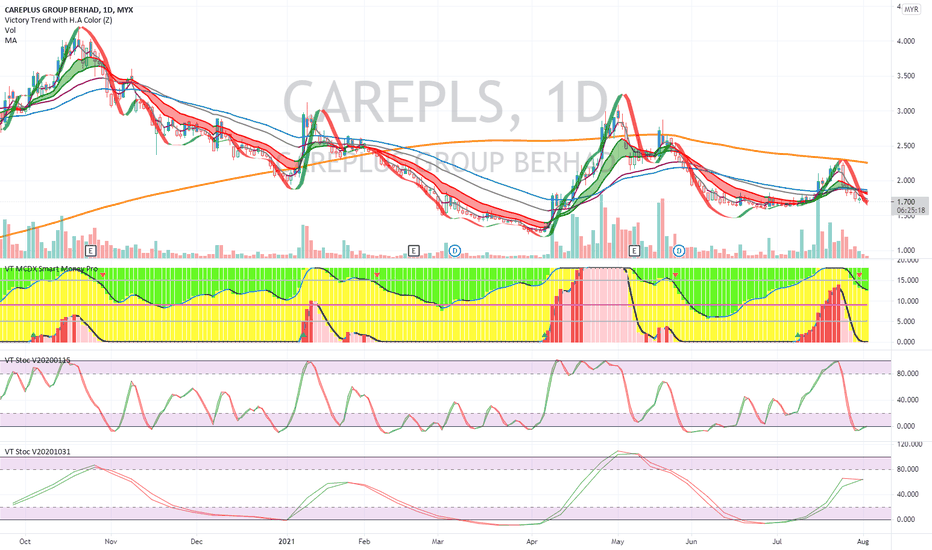
Task: Click the May label on the time axis
Action: click(618, 542)
